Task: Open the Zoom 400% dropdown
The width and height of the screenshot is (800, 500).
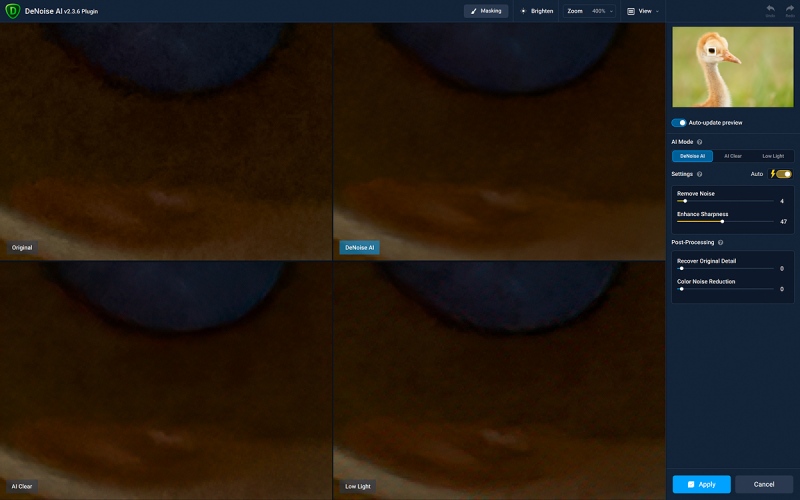Action: 589,11
